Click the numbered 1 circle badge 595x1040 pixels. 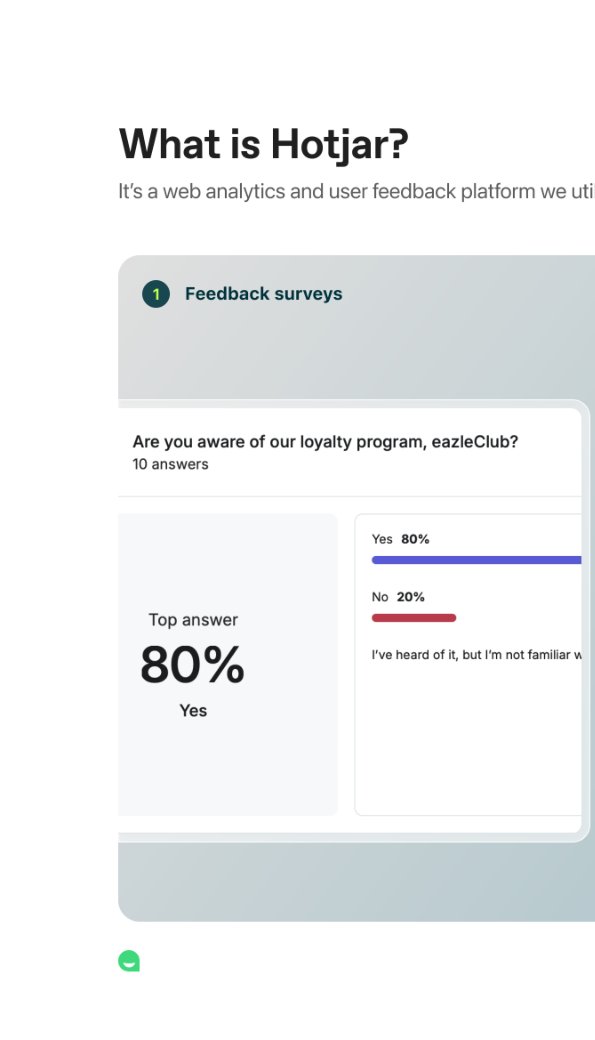click(156, 294)
